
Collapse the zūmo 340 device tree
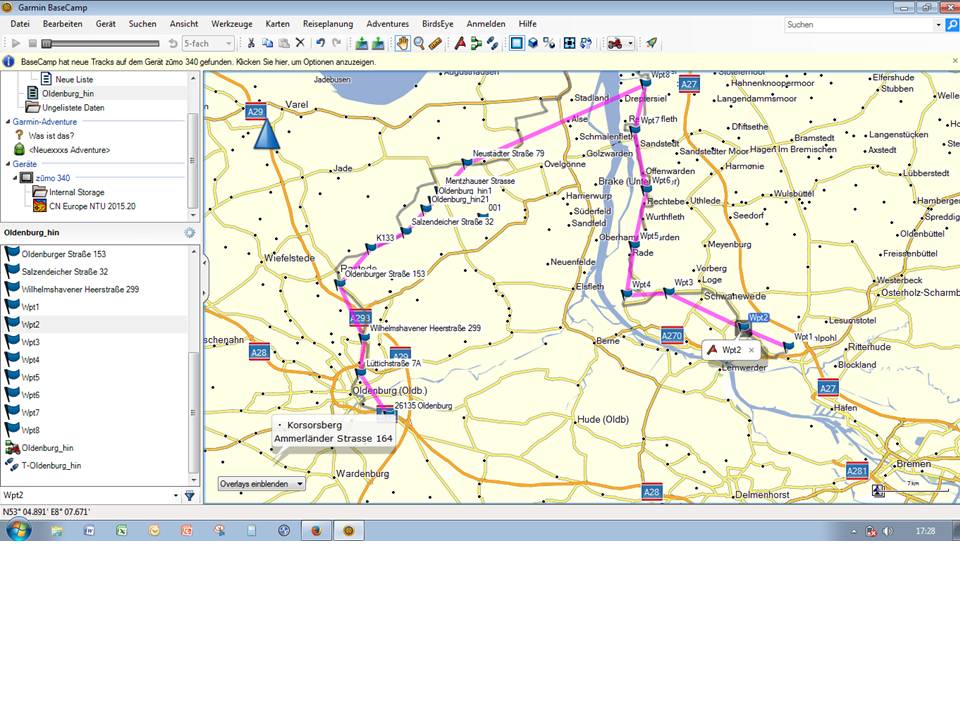[13, 177]
